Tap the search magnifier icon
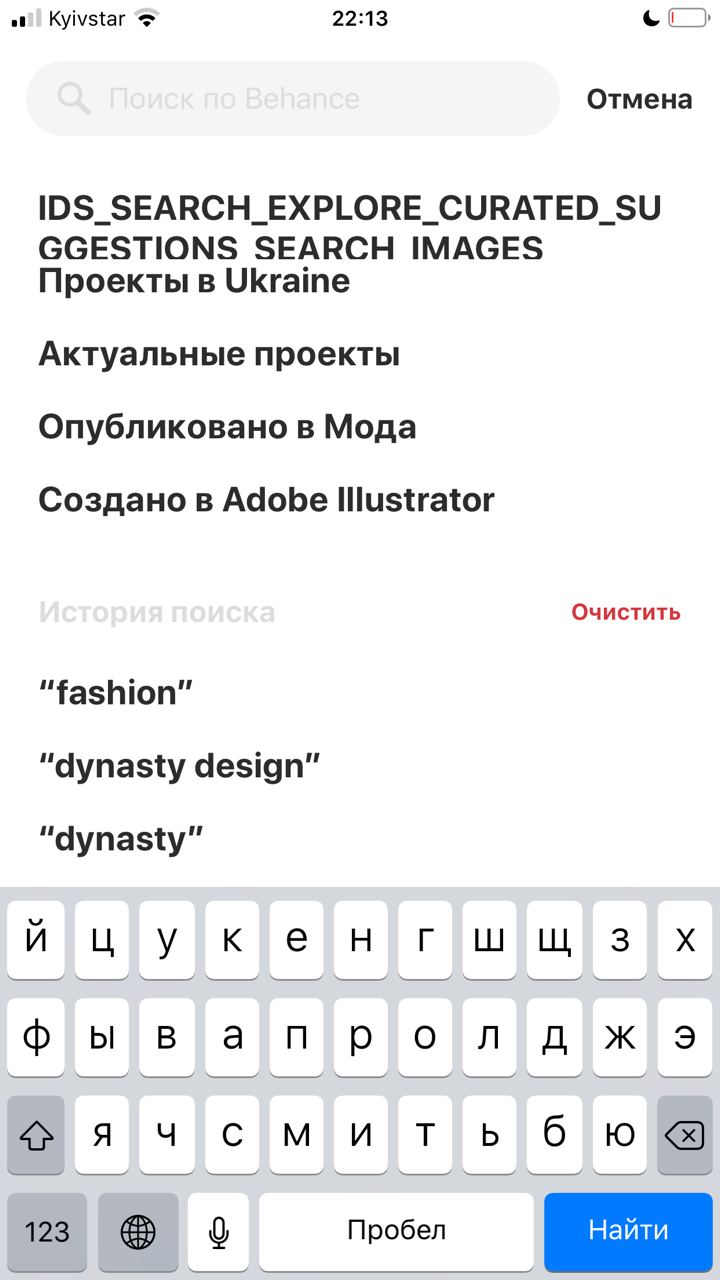 (x=75, y=98)
